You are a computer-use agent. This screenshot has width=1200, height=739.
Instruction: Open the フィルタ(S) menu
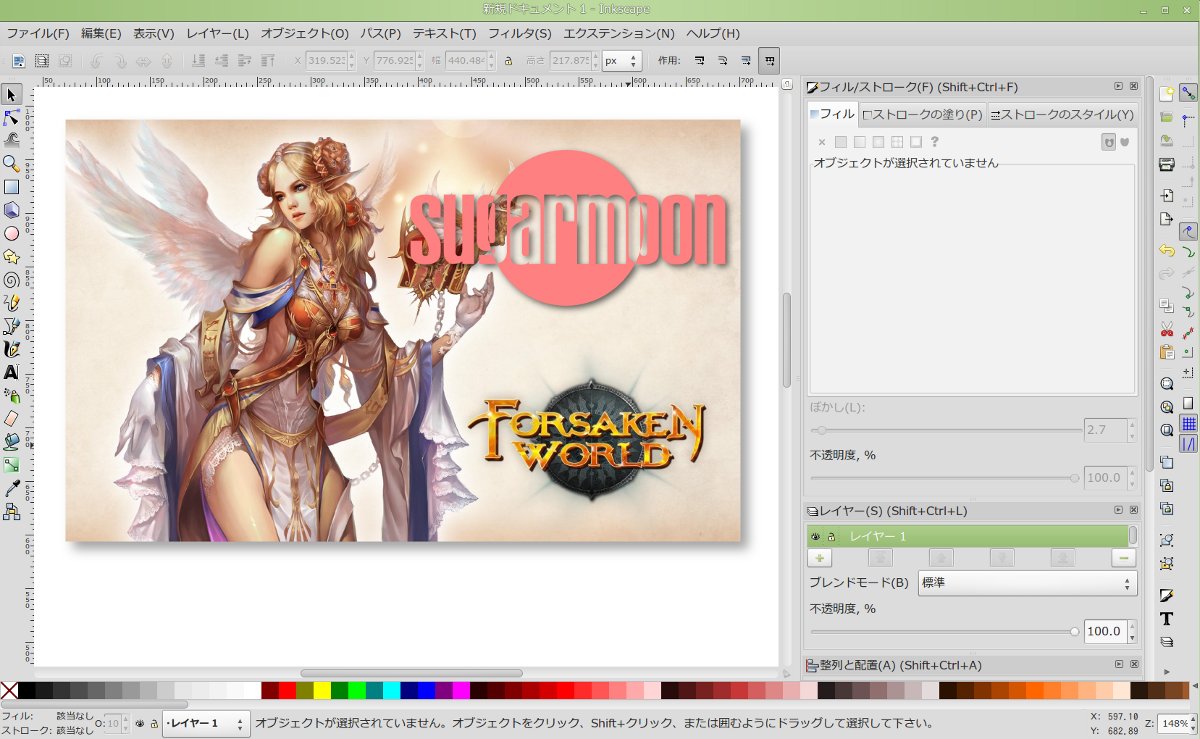(520, 33)
